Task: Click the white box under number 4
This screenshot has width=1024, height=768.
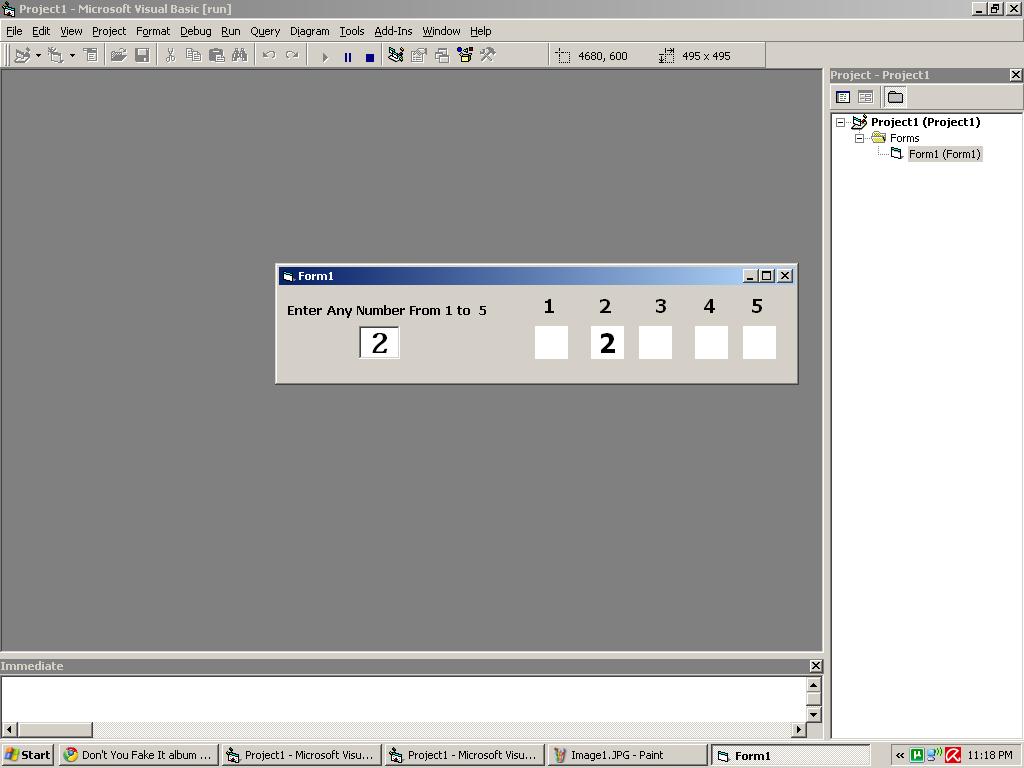Action: [x=711, y=342]
